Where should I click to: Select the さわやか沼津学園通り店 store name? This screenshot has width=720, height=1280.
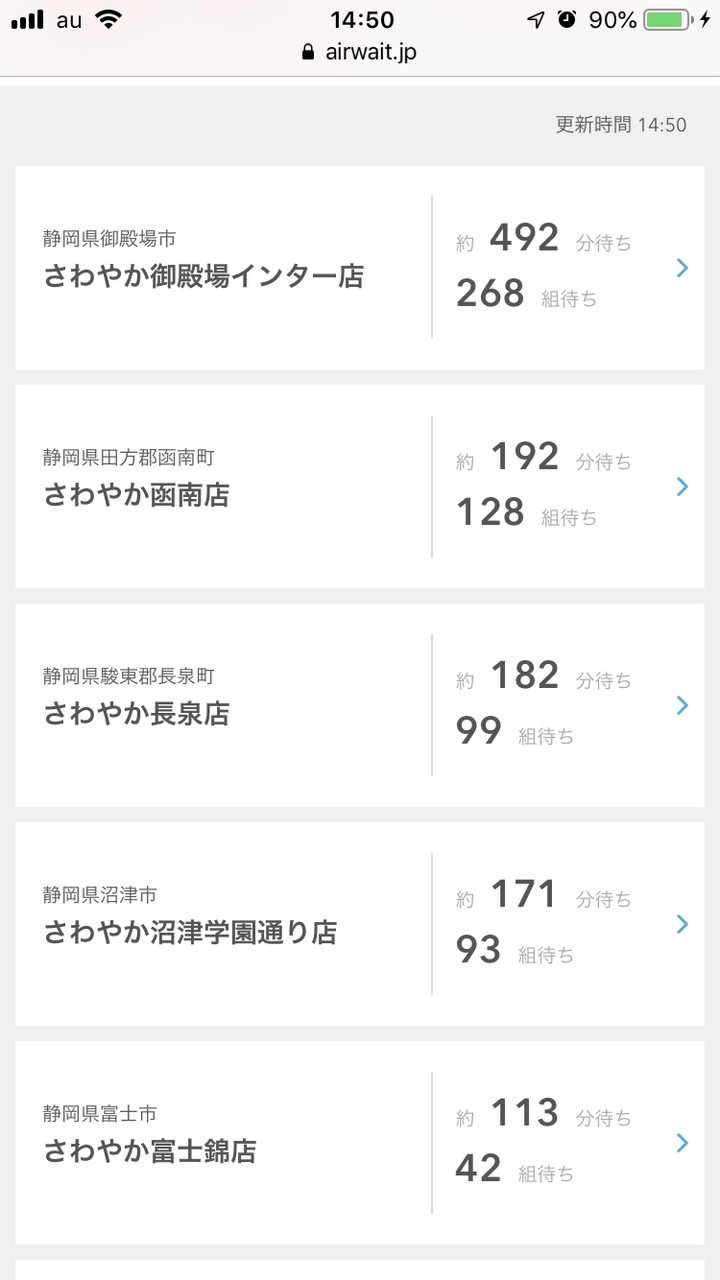click(x=190, y=933)
